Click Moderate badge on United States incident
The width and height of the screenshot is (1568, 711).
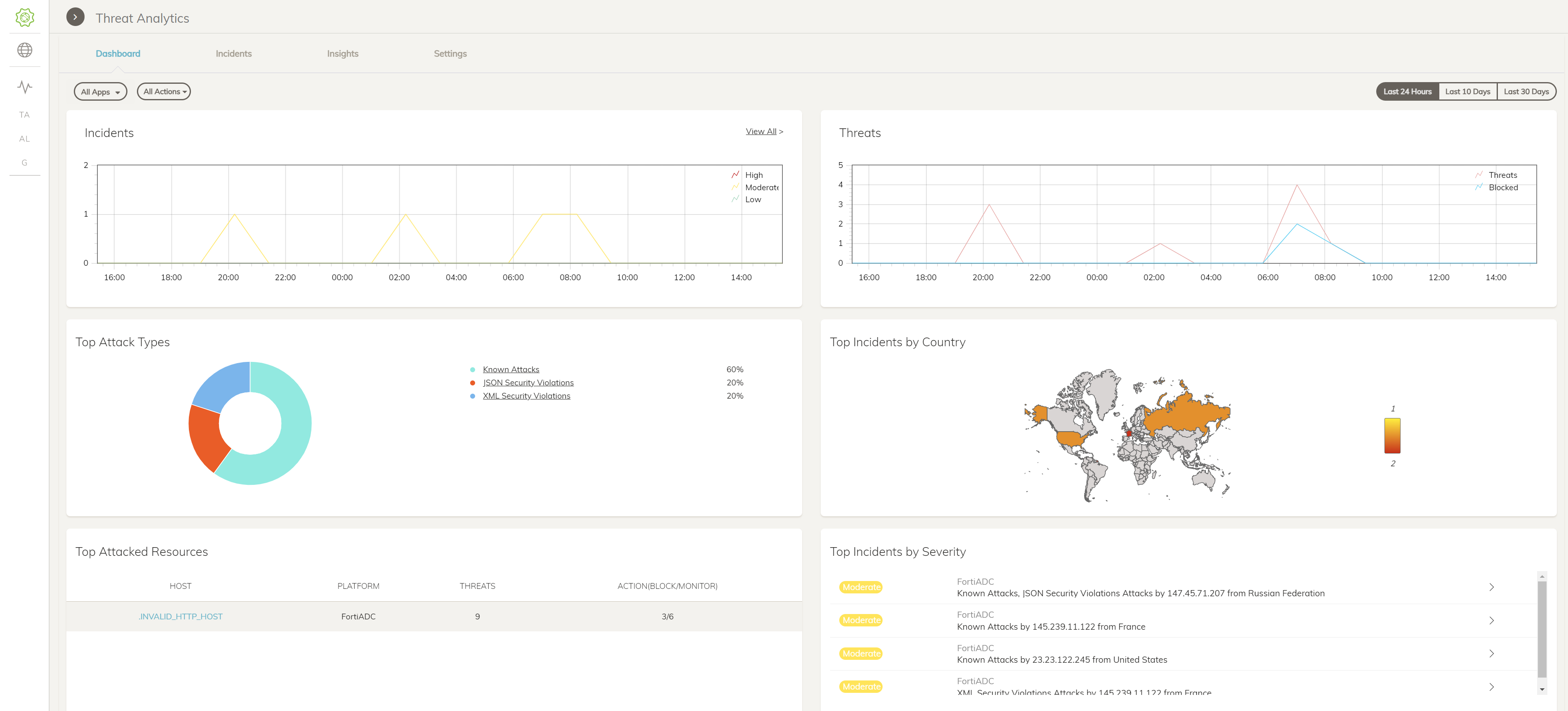[861, 654]
